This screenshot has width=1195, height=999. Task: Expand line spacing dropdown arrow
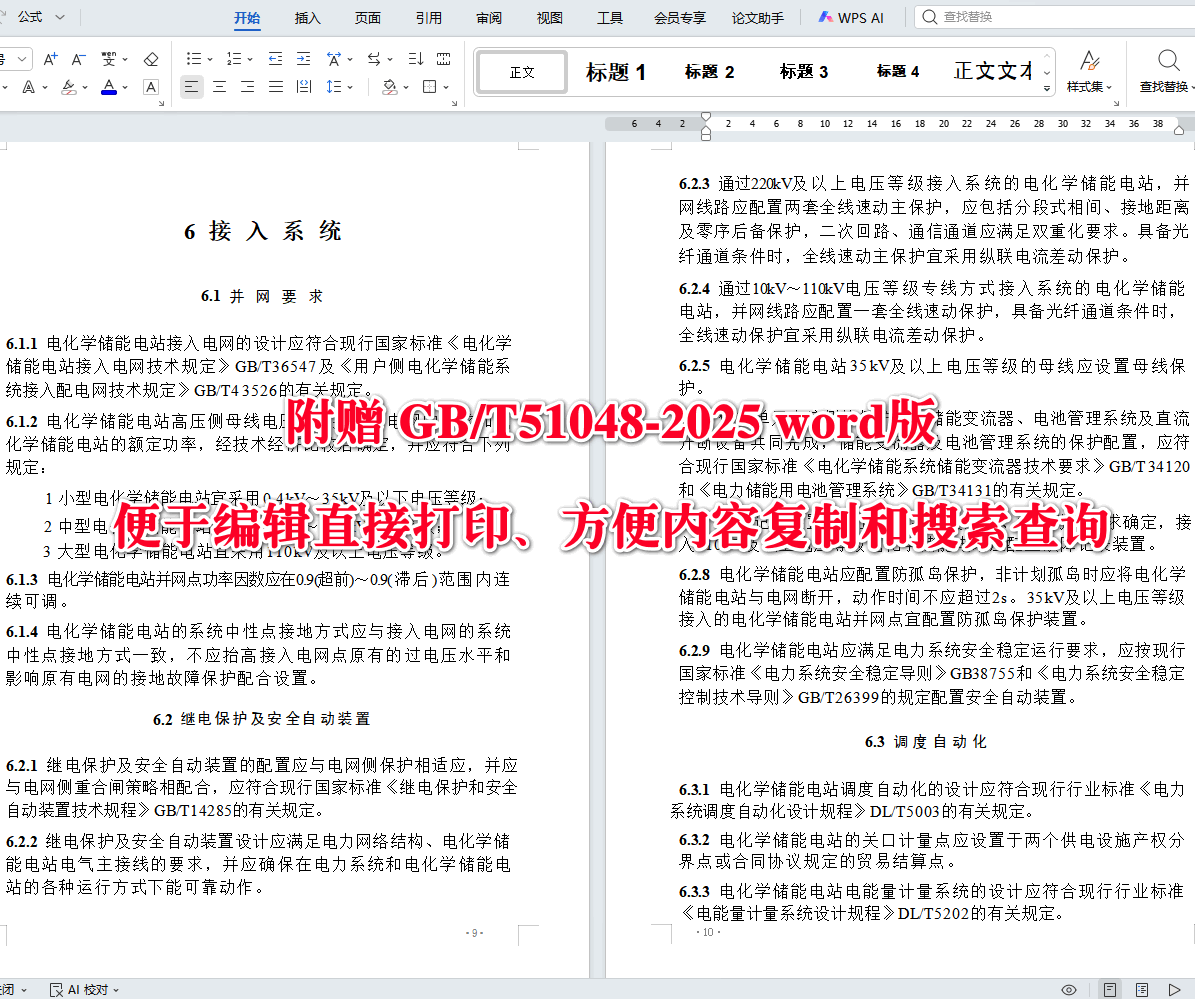pyautogui.click(x=350, y=88)
